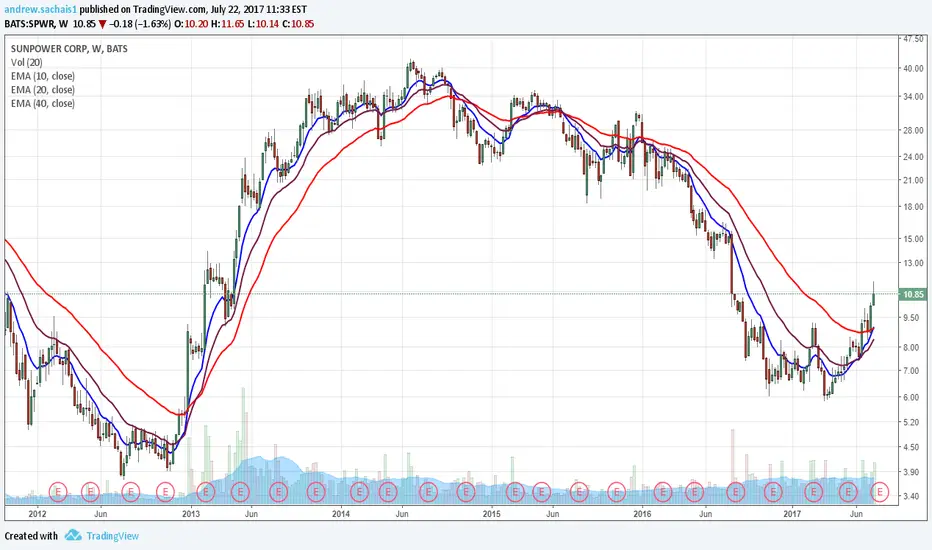This screenshot has height=550, width=932.
Task: Select the EMA (10, close) indicator label
Action: (43, 76)
